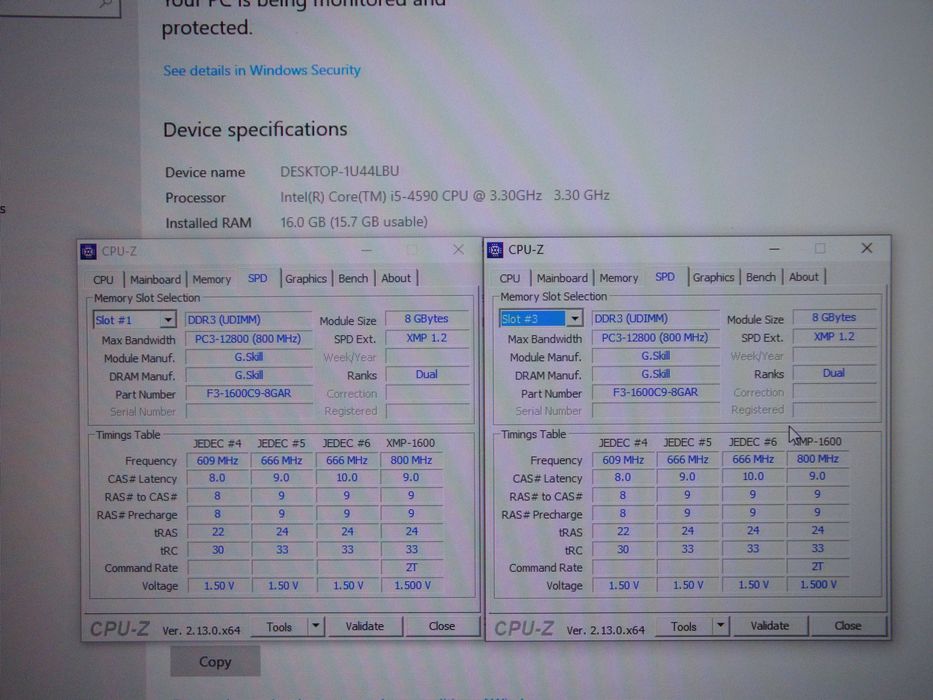Click XMP 1.2 value in left CPU-Z
This screenshot has height=700, width=933.
(x=426, y=338)
